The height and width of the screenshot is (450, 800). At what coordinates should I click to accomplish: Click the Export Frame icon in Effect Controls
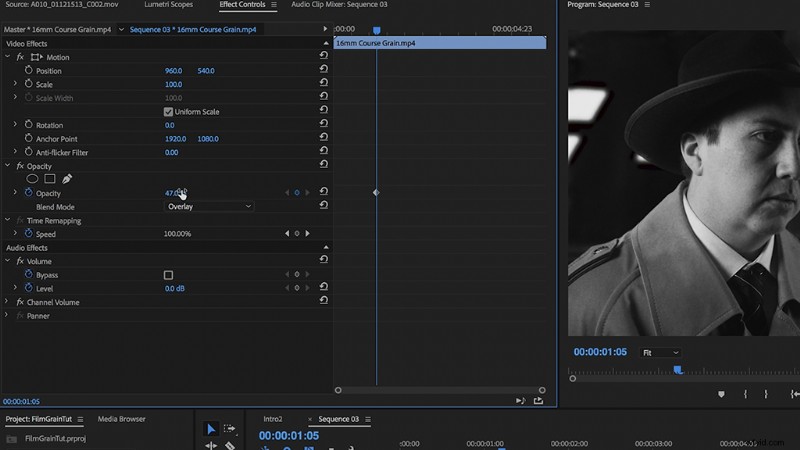click(538, 401)
